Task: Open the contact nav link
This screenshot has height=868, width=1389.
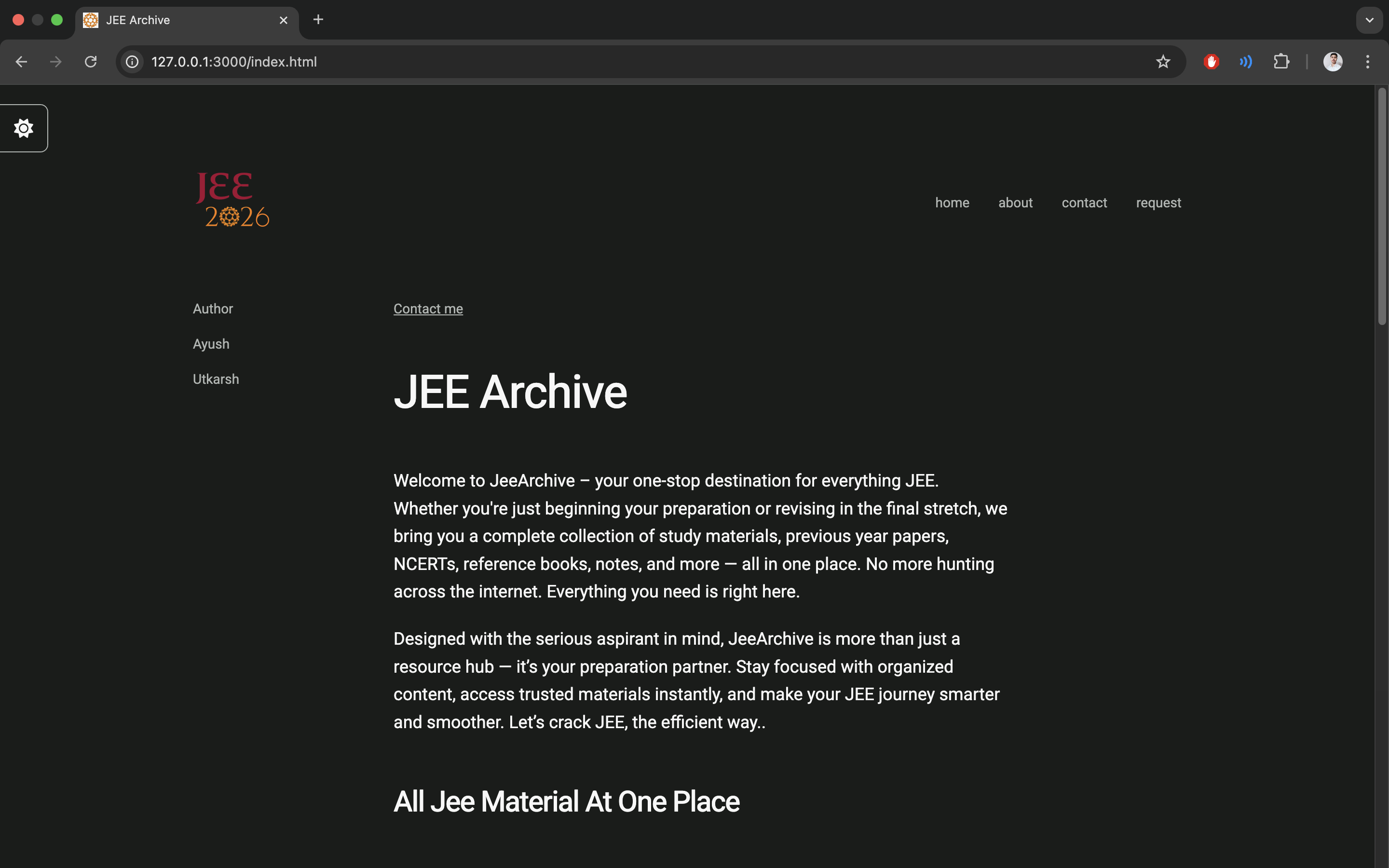Action: pos(1084,203)
